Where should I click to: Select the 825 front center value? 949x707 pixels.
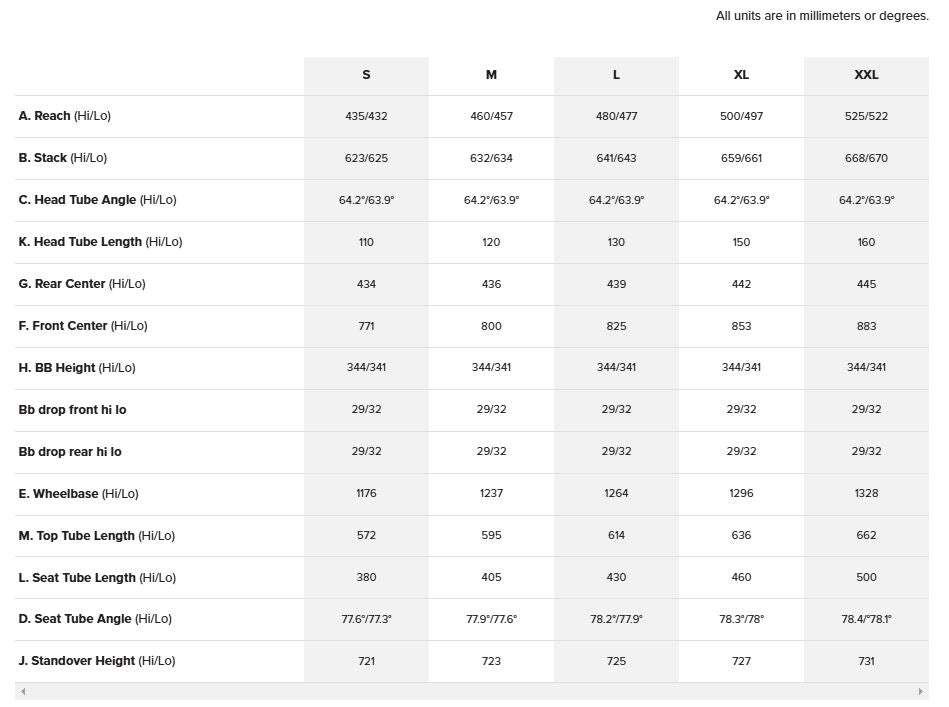point(616,326)
